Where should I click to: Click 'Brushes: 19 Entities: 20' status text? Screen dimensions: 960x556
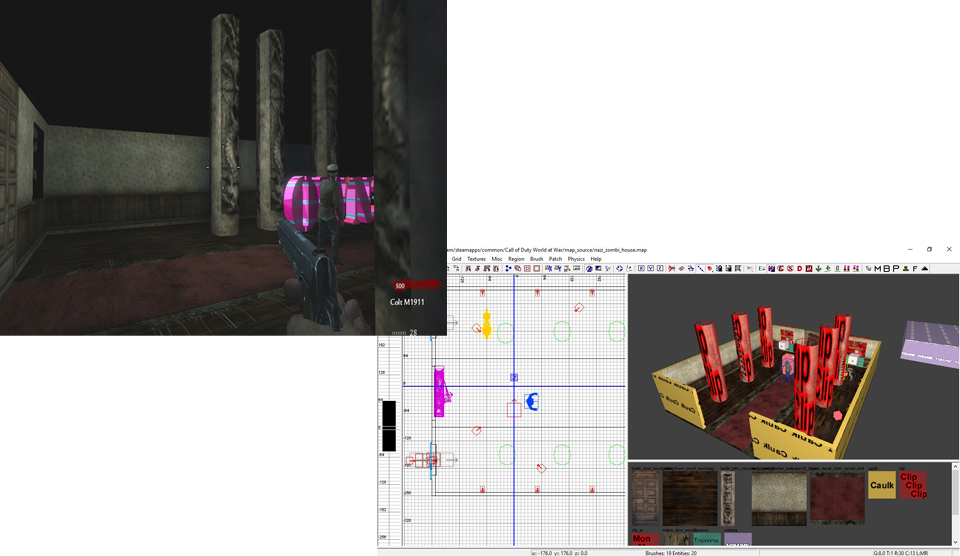[670, 553]
